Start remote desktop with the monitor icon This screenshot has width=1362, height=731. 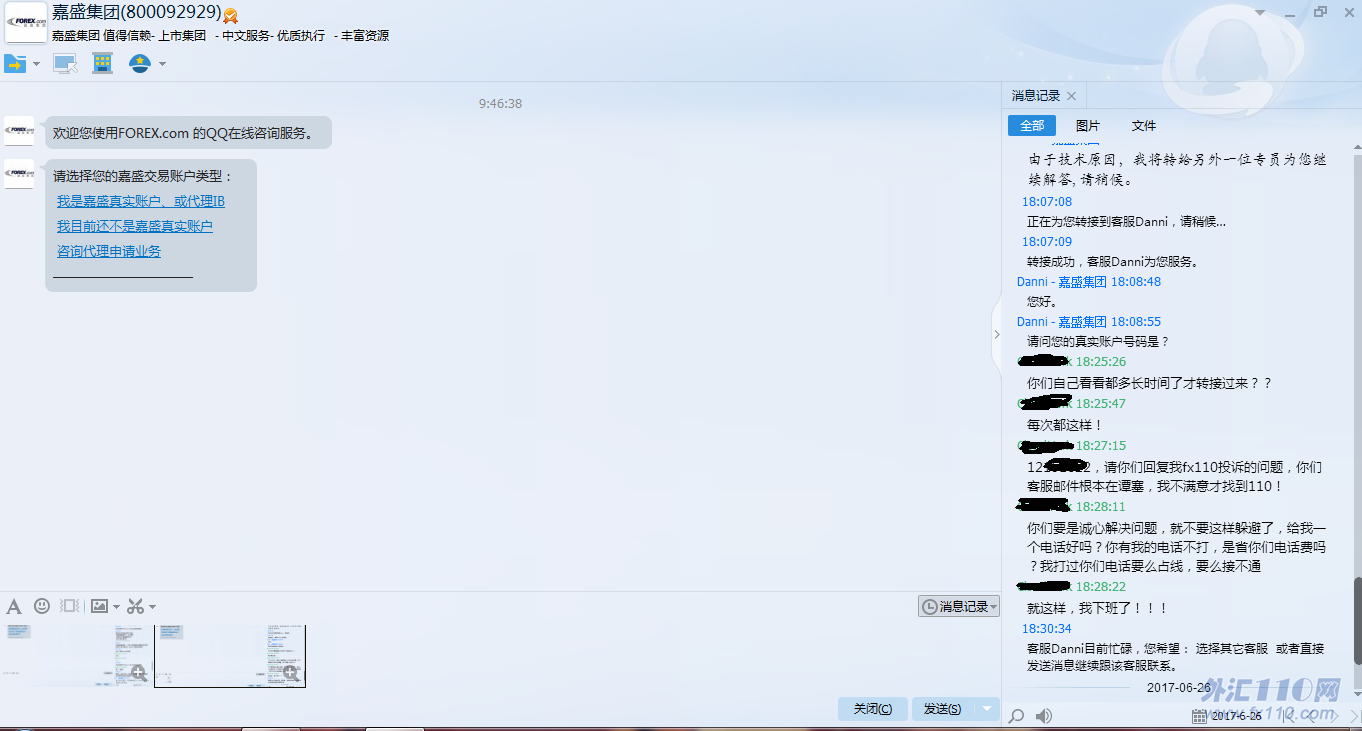[65, 63]
